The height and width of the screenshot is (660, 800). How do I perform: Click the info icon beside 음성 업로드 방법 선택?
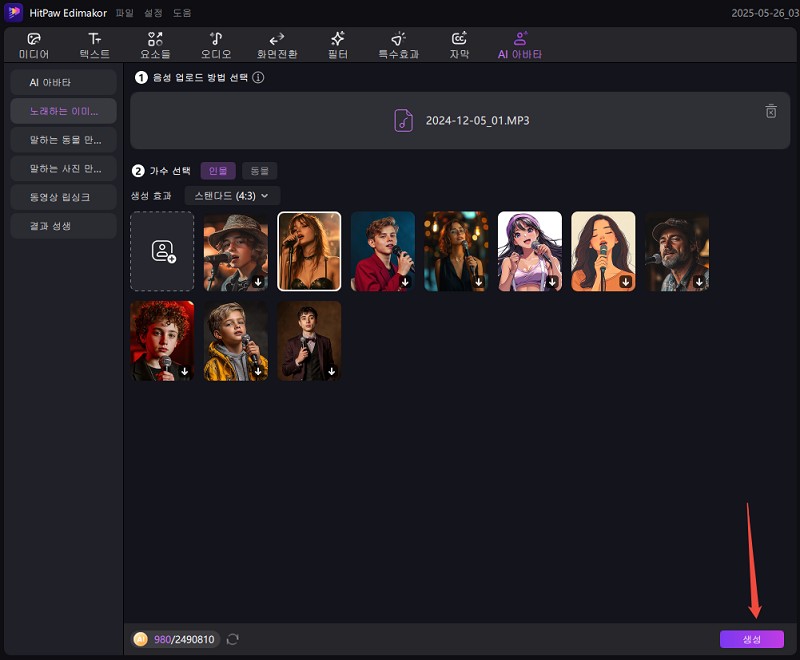(x=258, y=78)
